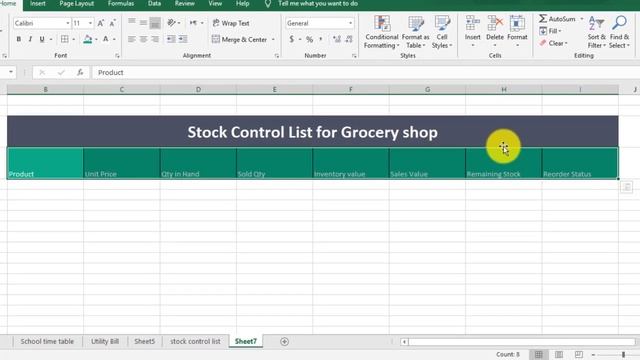
Task: Add a new sheet plus icon
Action: coord(284,342)
